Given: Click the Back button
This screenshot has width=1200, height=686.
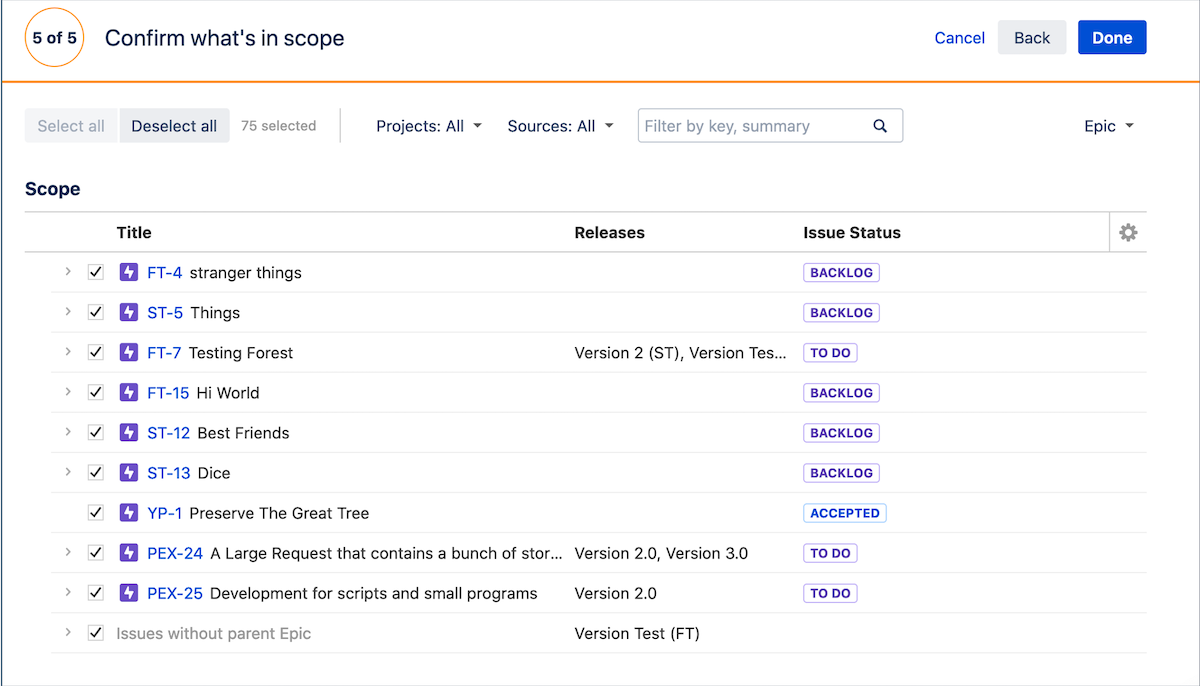Looking at the screenshot, I should tap(1031, 38).
